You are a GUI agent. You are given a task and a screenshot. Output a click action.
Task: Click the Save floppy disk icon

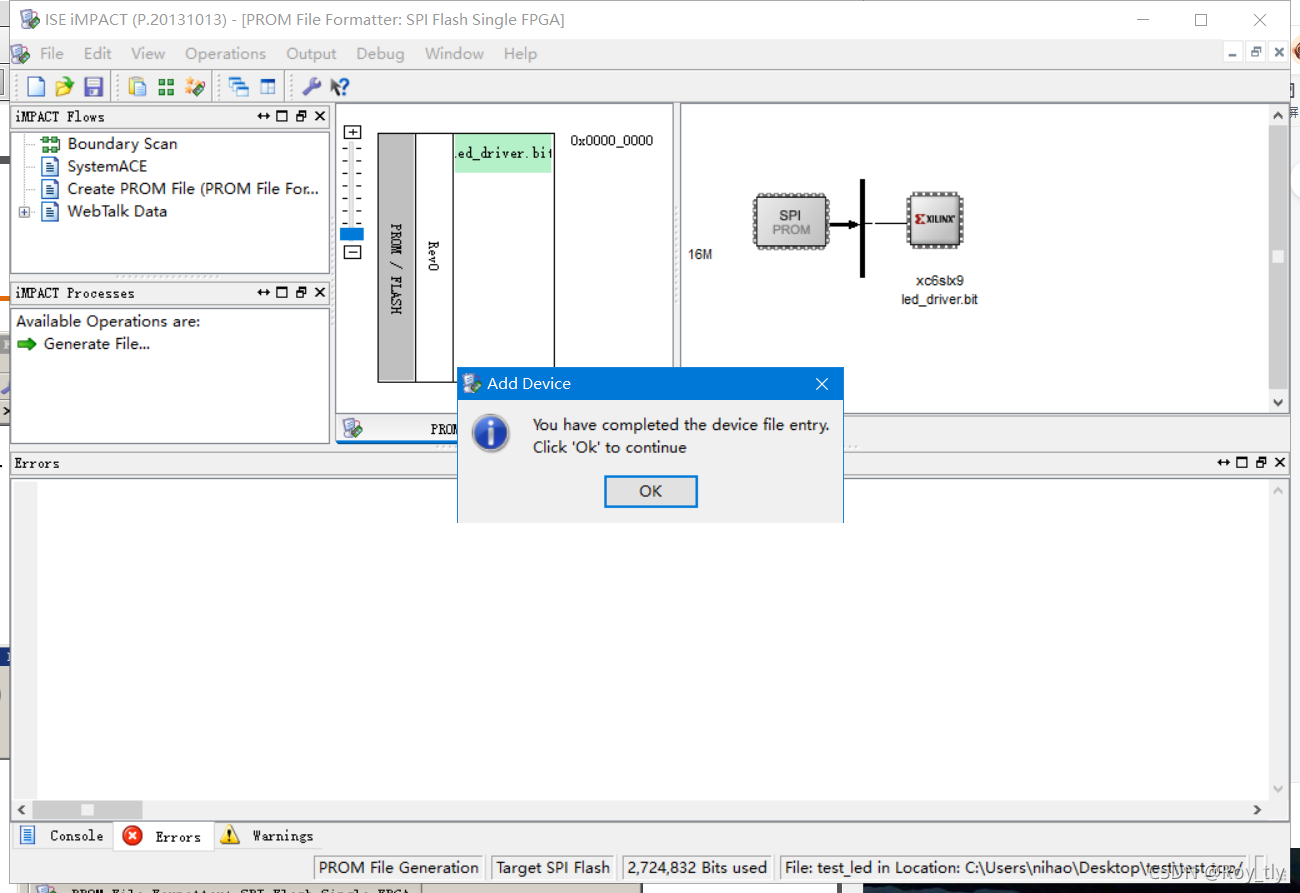pos(93,87)
